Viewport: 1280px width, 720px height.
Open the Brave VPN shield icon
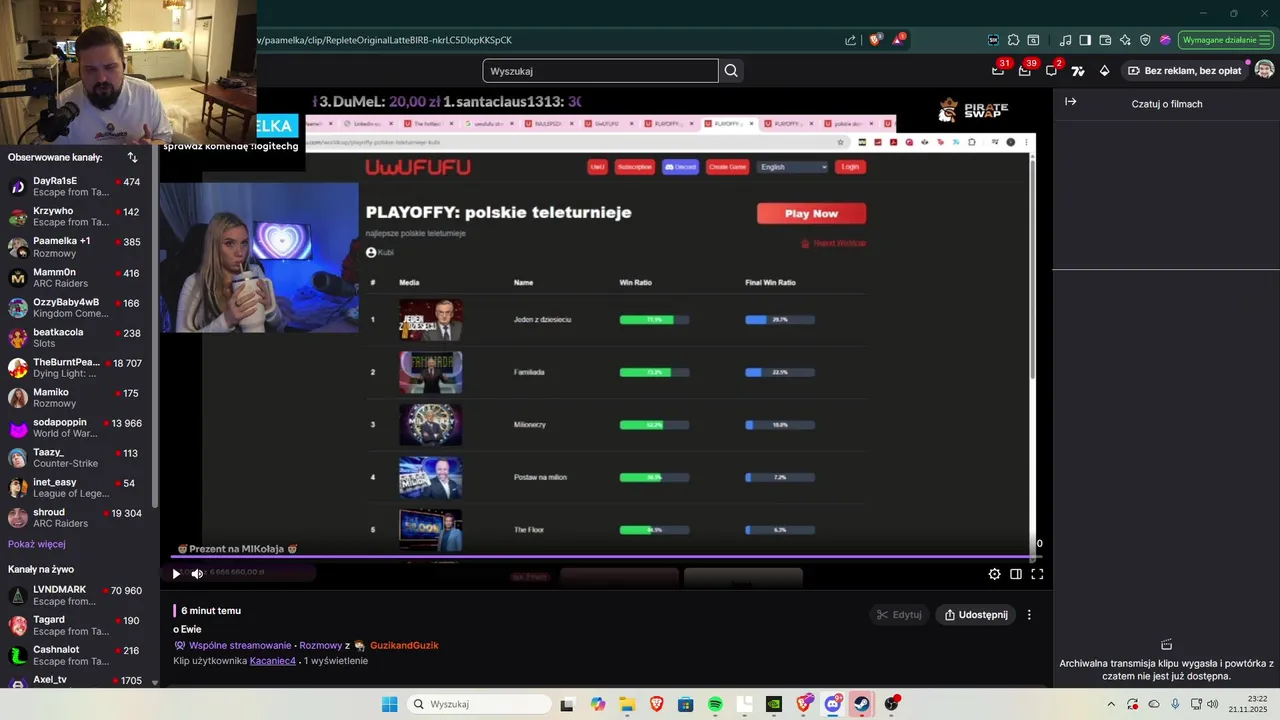pos(1145,40)
